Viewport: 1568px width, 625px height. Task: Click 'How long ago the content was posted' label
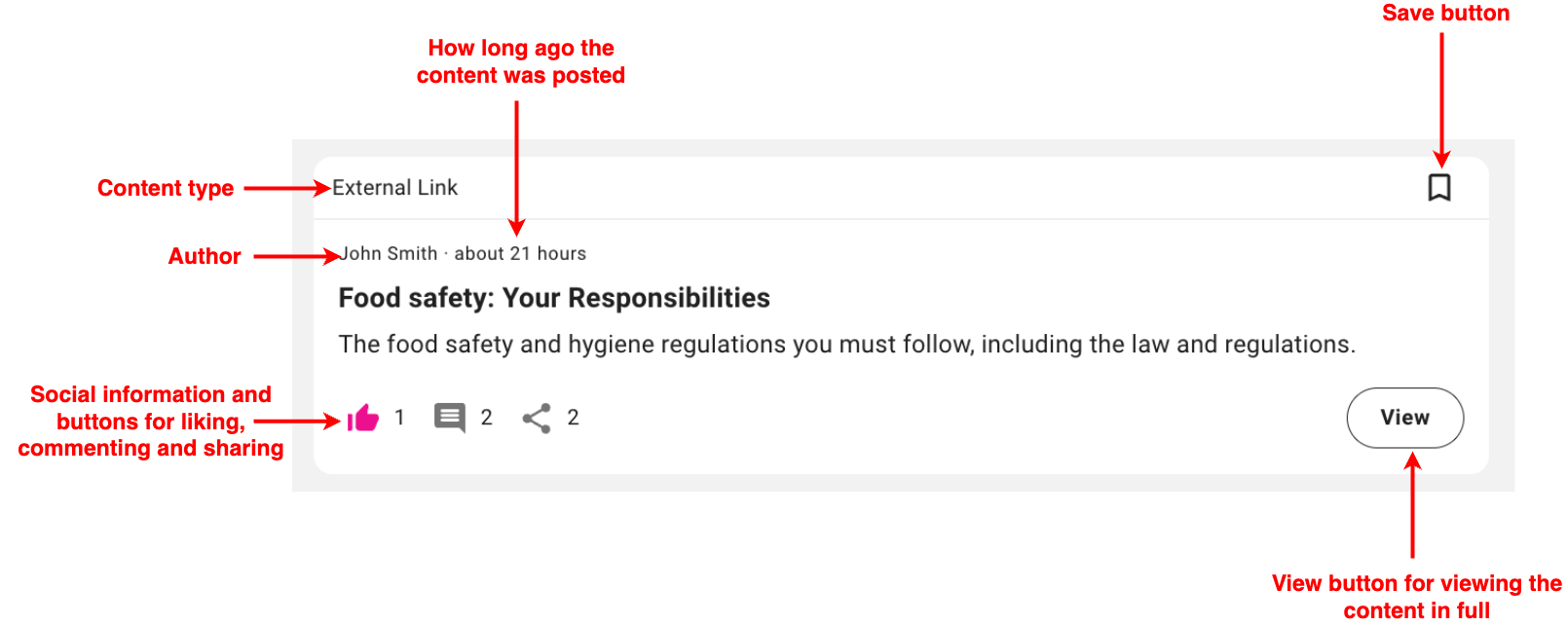pyautogui.click(x=521, y=61)
